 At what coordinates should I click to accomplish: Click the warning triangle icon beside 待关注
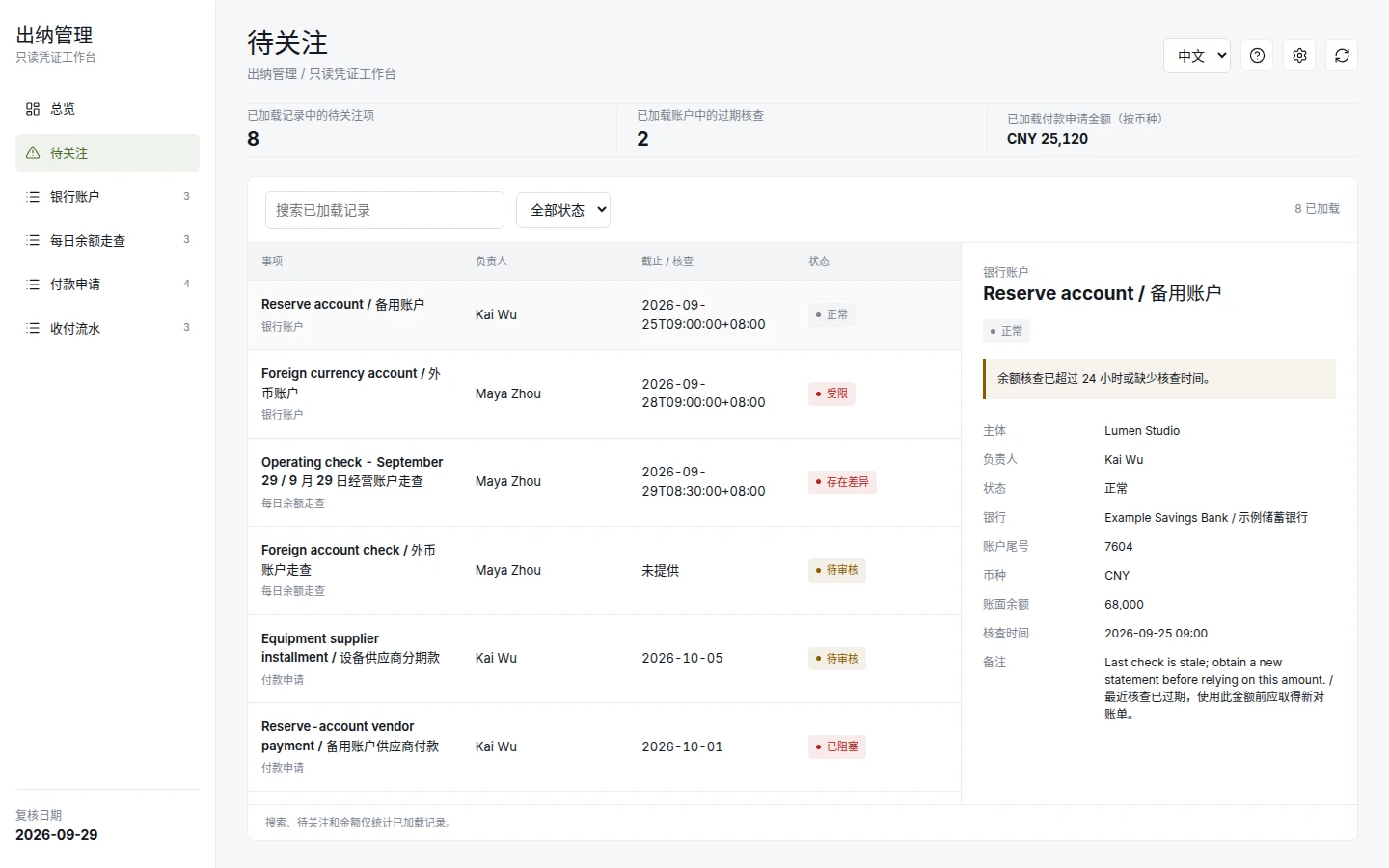(33, 152)
